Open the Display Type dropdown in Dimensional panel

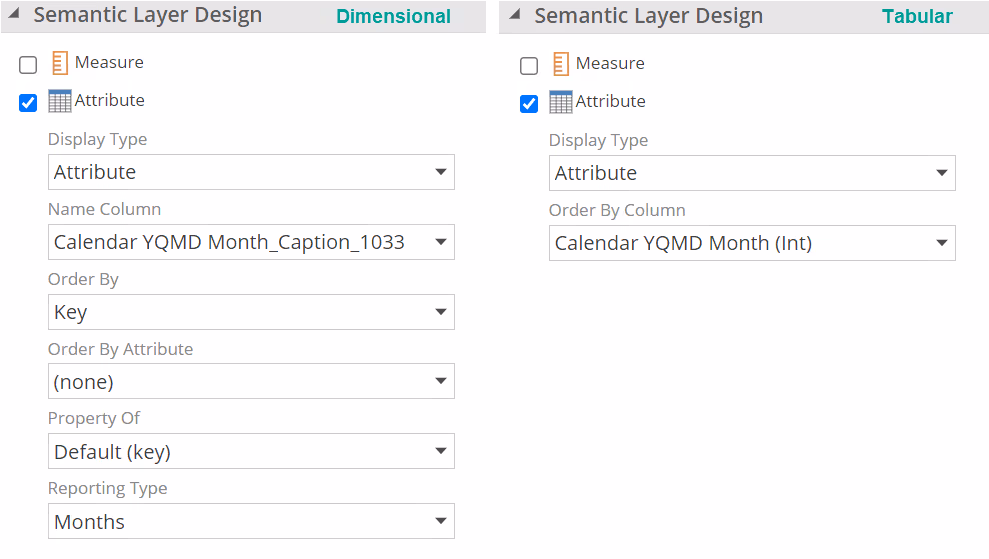pos(251,172)
